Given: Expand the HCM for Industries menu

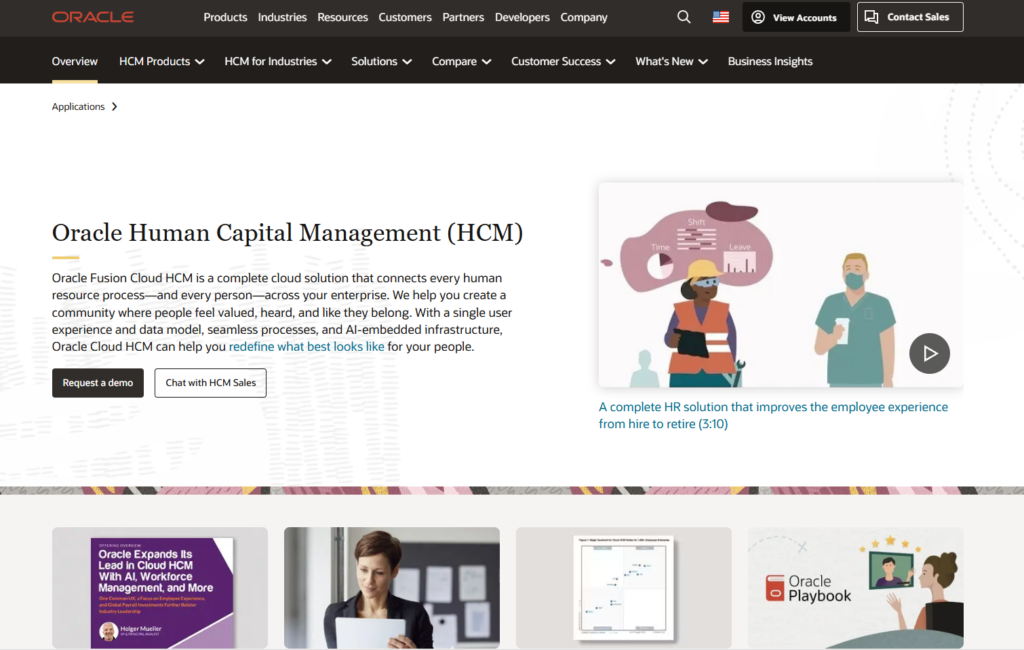Looking at the screenshot, I should [277, 61].
